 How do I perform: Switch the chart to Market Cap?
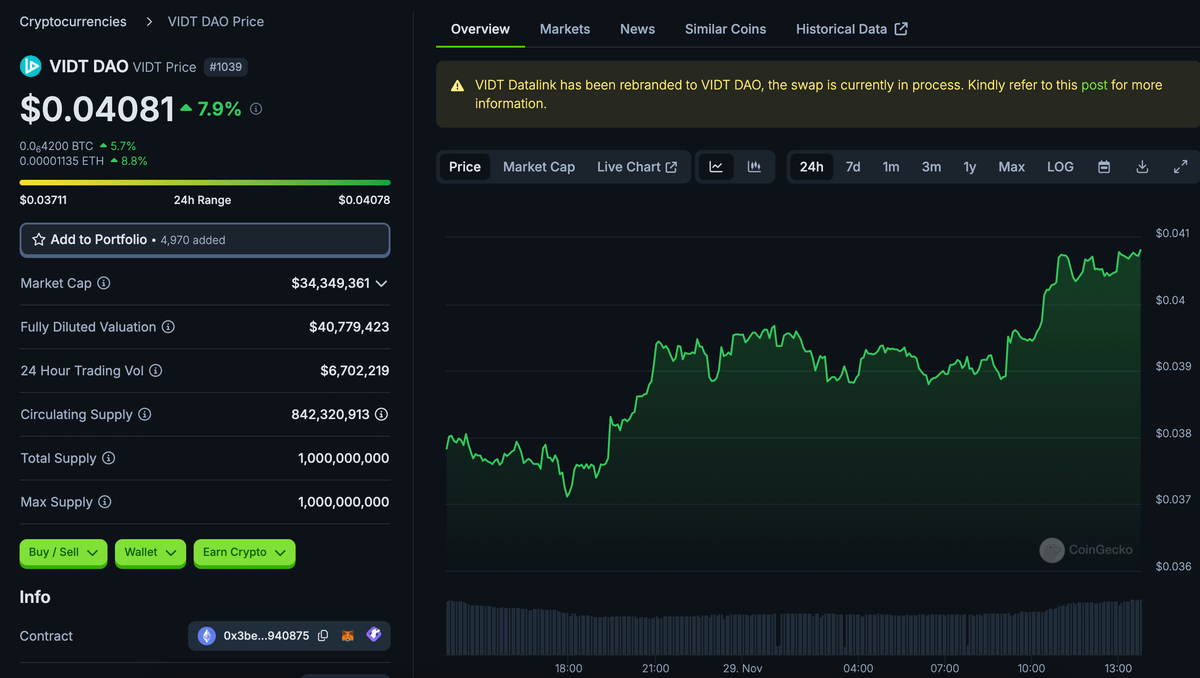pyautogui.click(x=539, y=166)
